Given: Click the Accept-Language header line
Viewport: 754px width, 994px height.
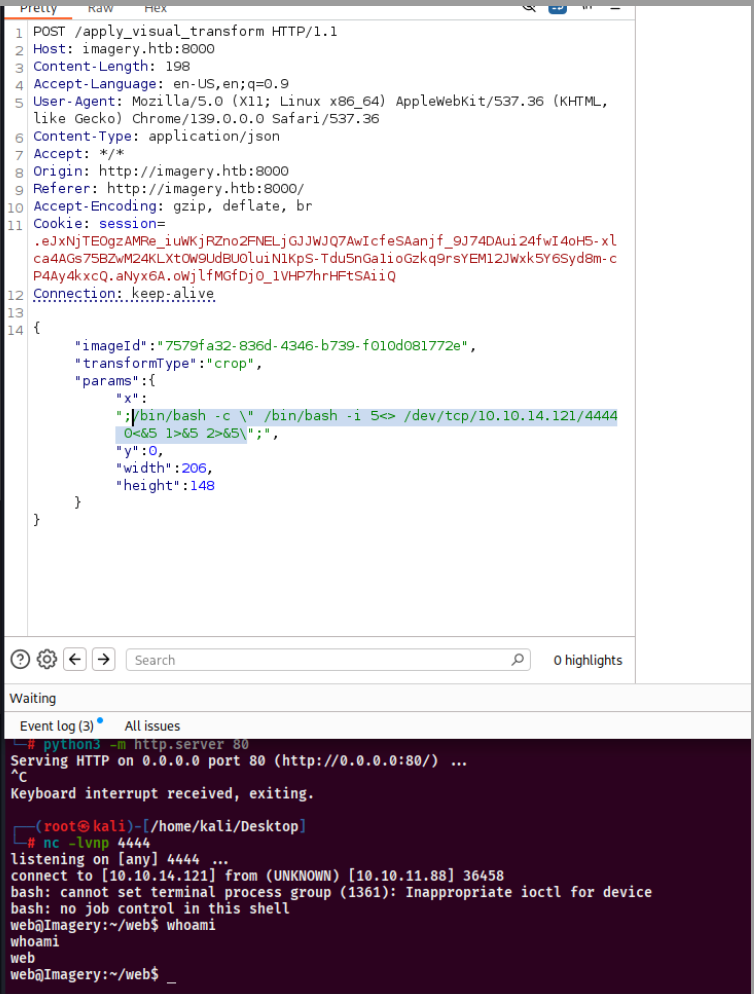Looking at the screenshot, I should (x=161, y=83).
